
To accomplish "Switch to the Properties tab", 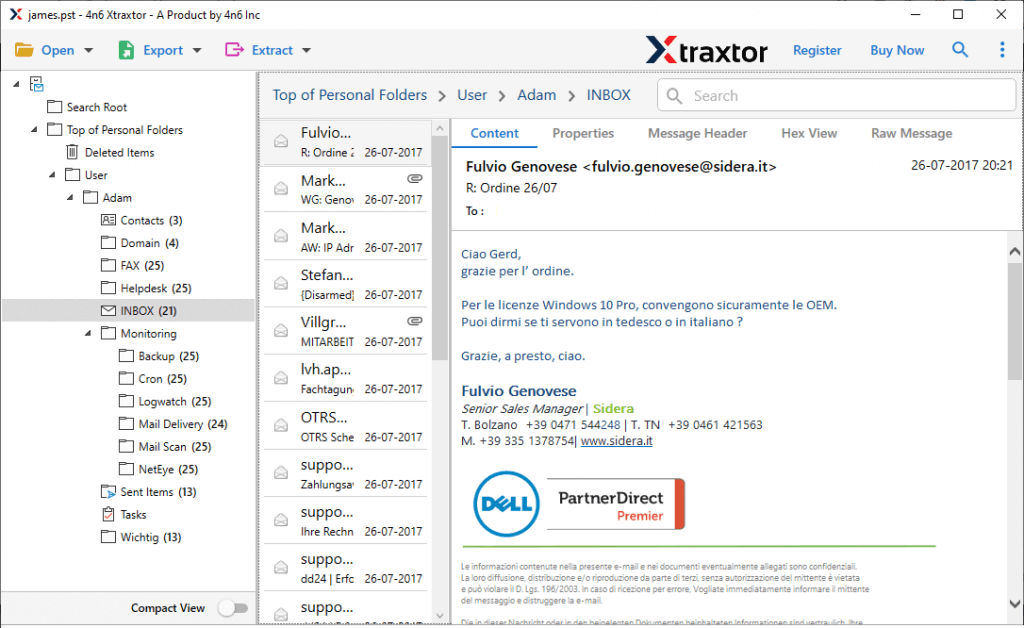I will tap(583, 133).
